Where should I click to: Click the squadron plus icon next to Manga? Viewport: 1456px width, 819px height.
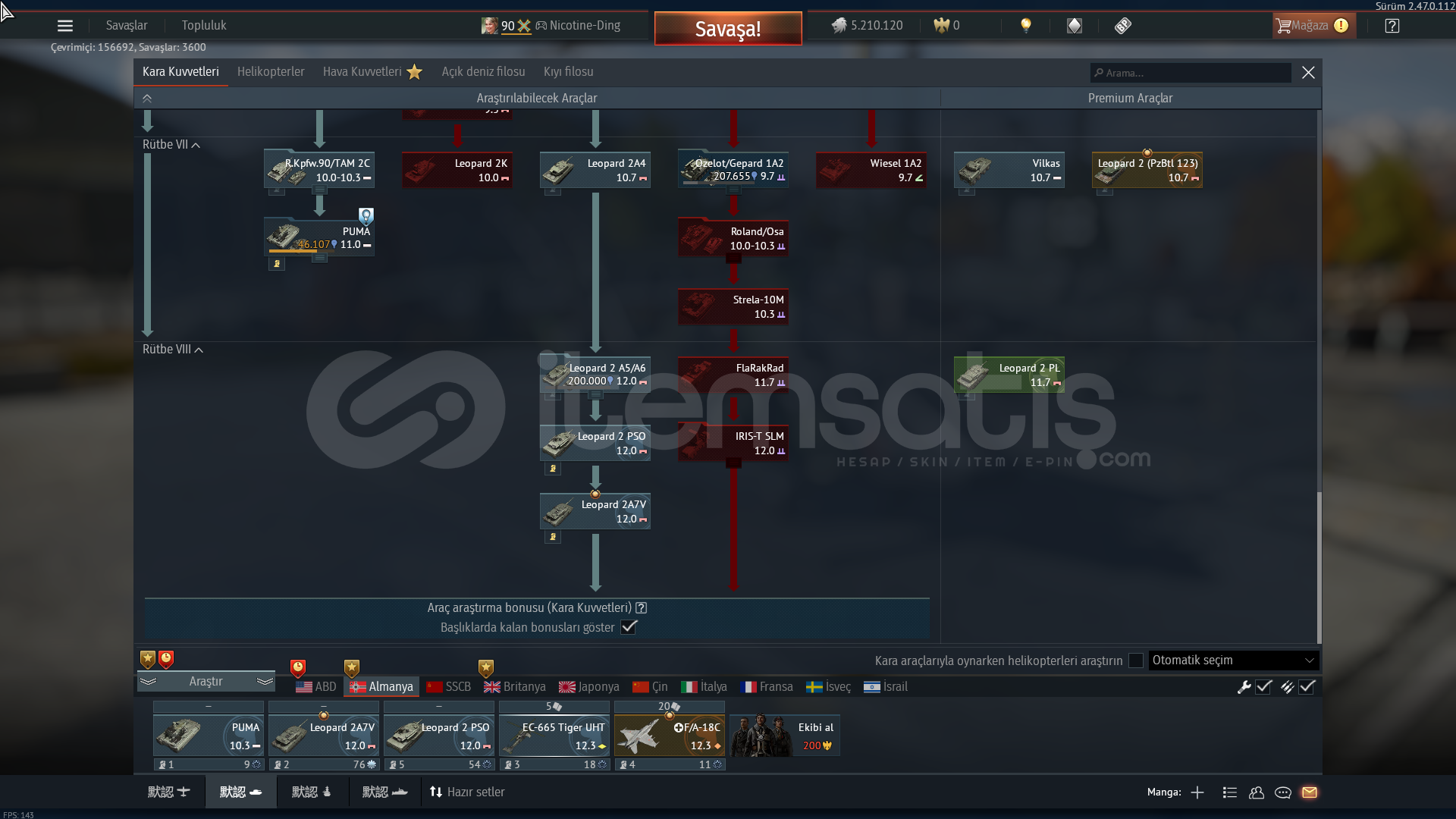coord(1197,792)
